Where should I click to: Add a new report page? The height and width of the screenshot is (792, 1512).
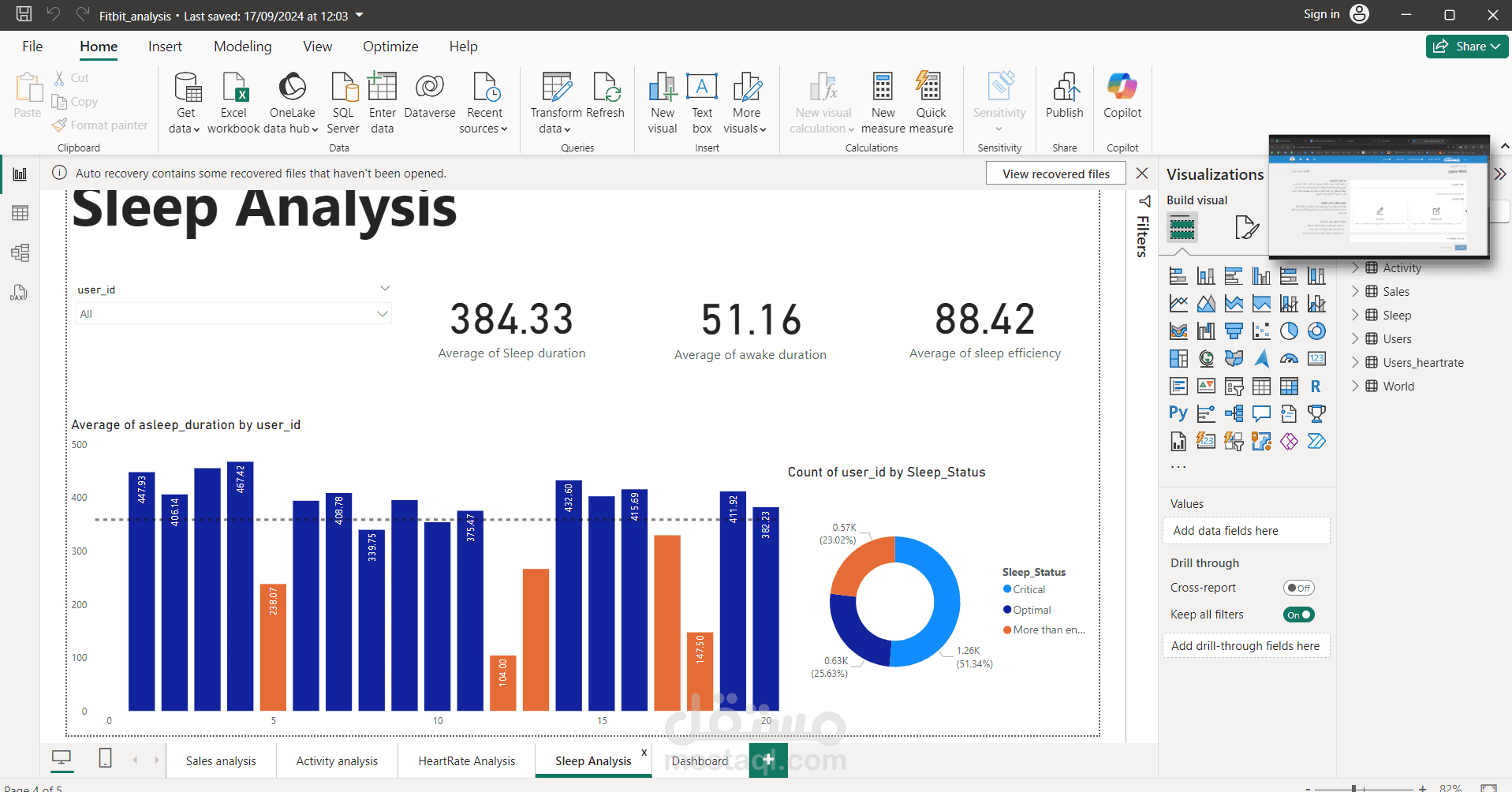(768, 760)
